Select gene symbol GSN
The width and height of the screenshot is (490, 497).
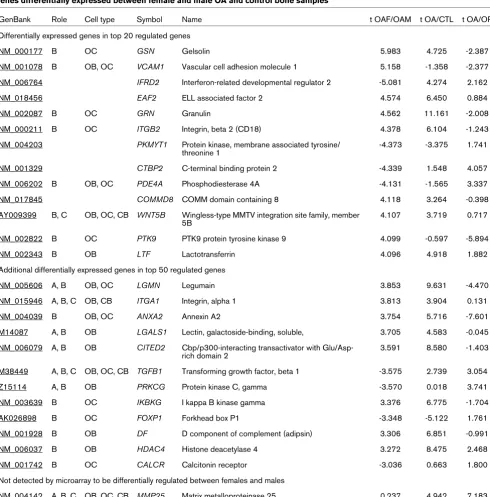[146, 51]
